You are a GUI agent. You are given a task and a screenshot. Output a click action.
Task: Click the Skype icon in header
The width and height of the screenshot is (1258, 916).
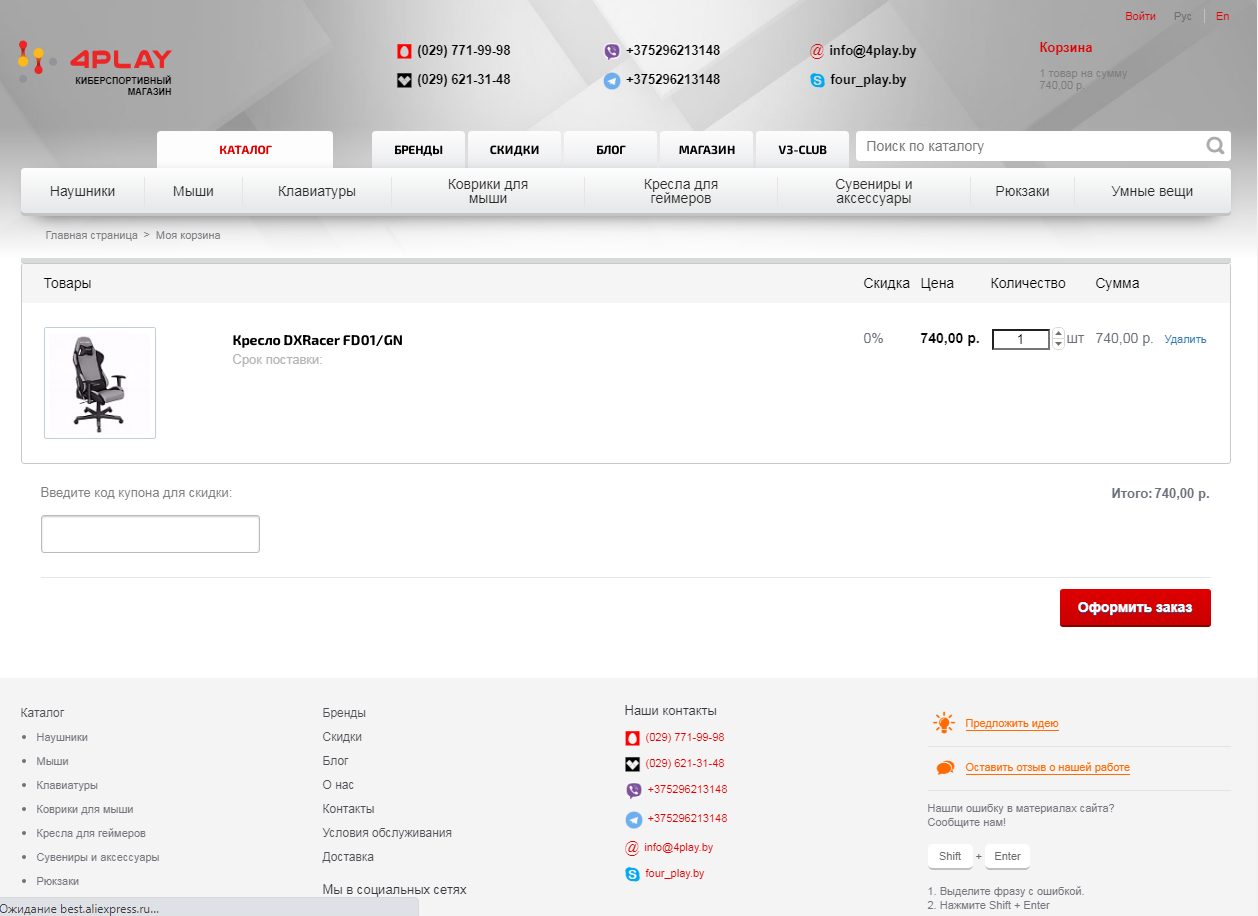click(817, 80)
